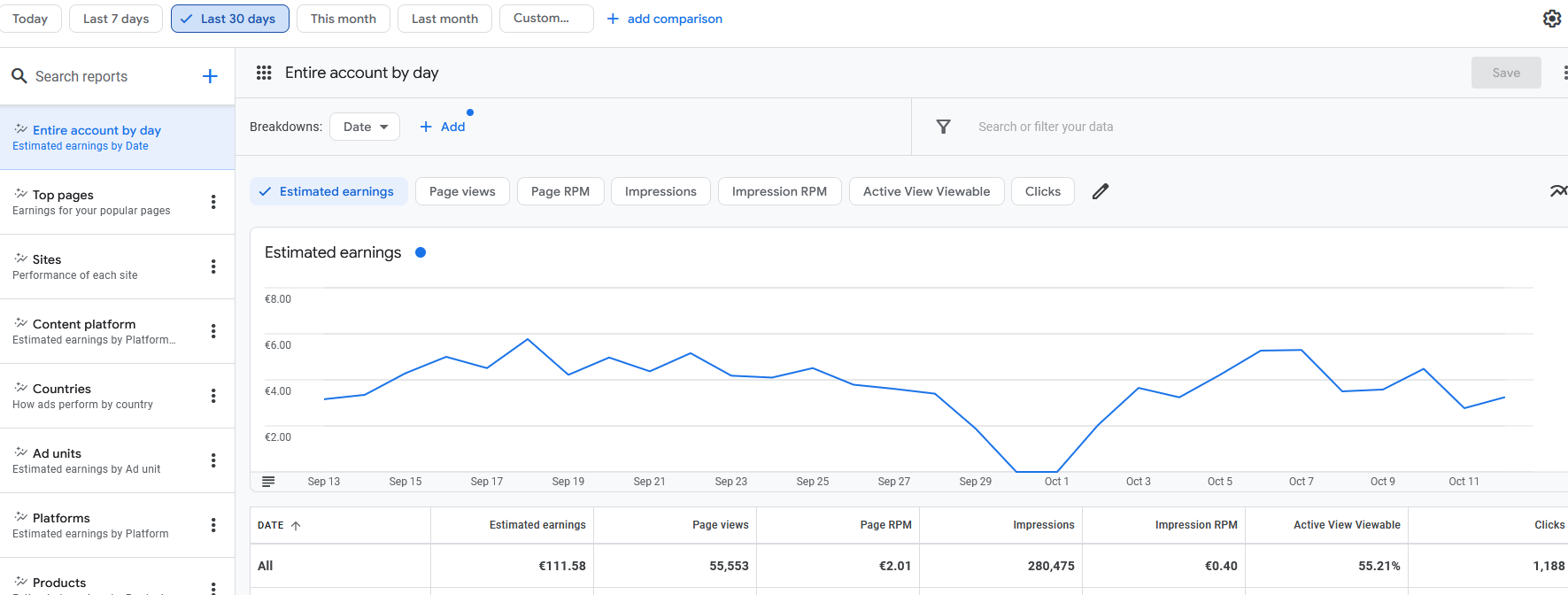This screenshot has width=1568, height=595.
Task: Open the settings gear icon
Action: point(1551,19)
